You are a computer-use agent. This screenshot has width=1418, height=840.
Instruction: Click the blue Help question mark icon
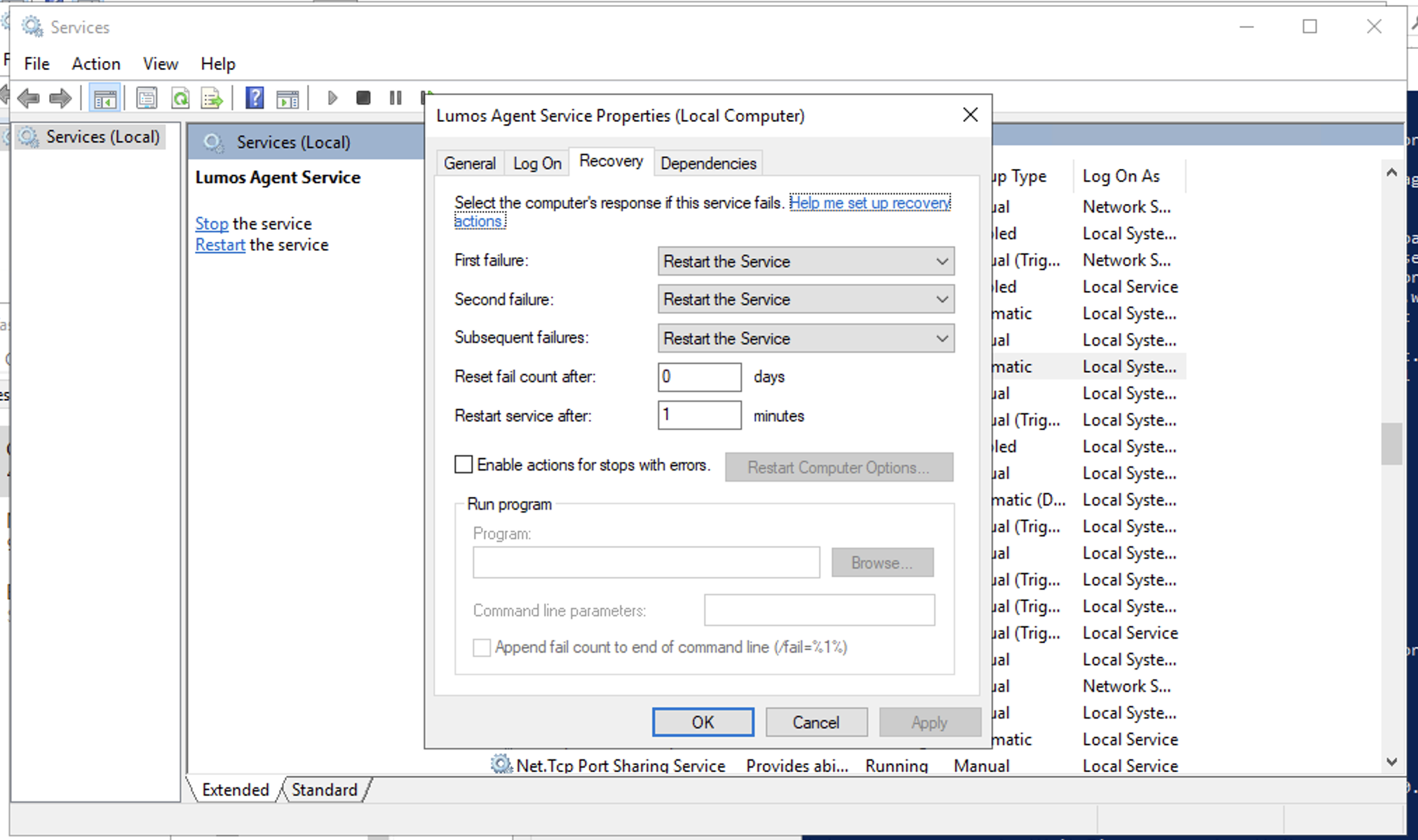[255, 98]
